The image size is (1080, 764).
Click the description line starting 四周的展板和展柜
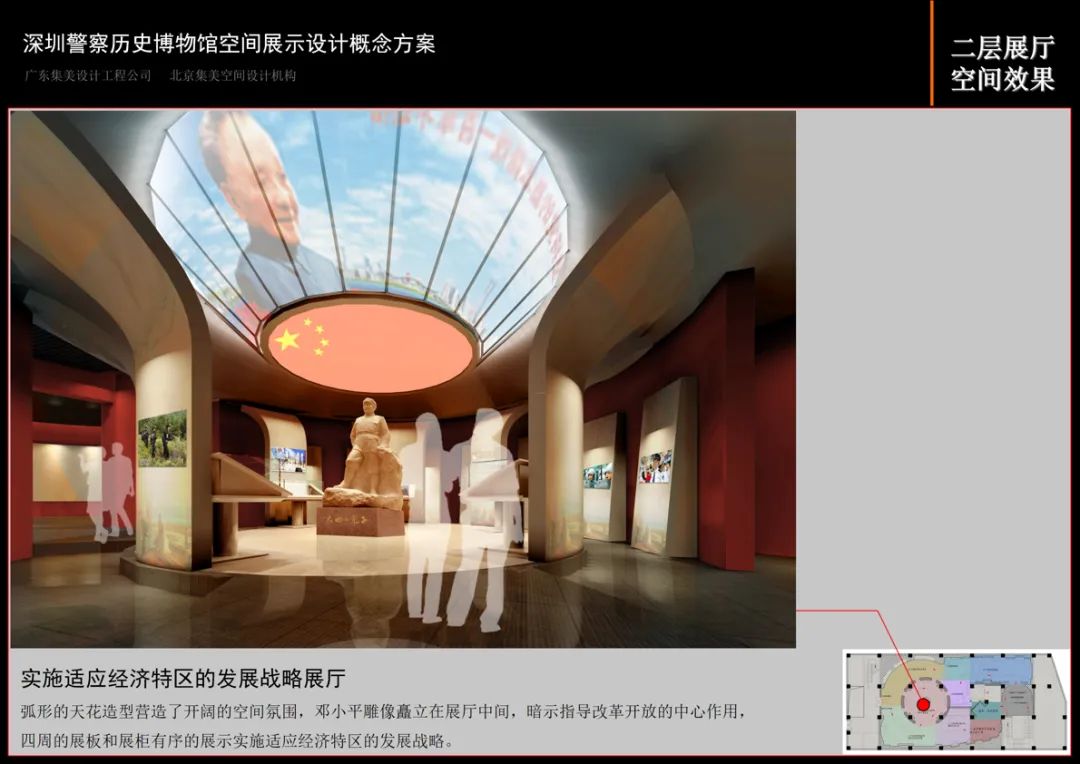pos(238,741)
